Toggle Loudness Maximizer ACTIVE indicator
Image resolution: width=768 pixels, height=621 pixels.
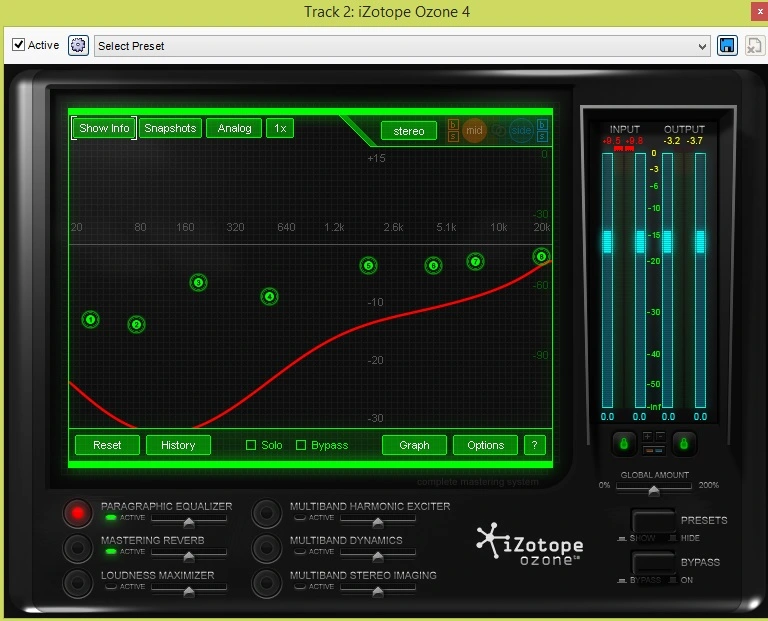(x=111, y=586)
